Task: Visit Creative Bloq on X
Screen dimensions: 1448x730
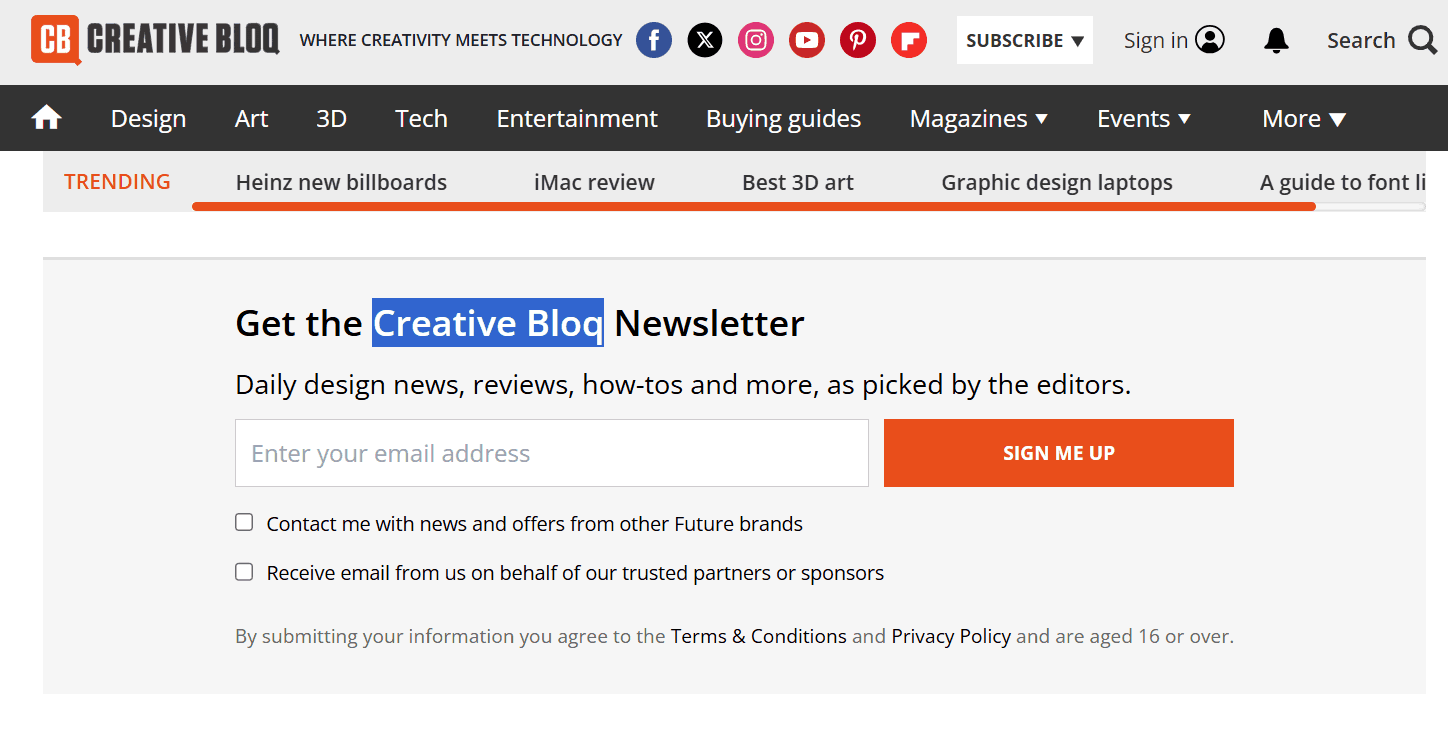Action: pyautogui.click(x=705, y=40)
